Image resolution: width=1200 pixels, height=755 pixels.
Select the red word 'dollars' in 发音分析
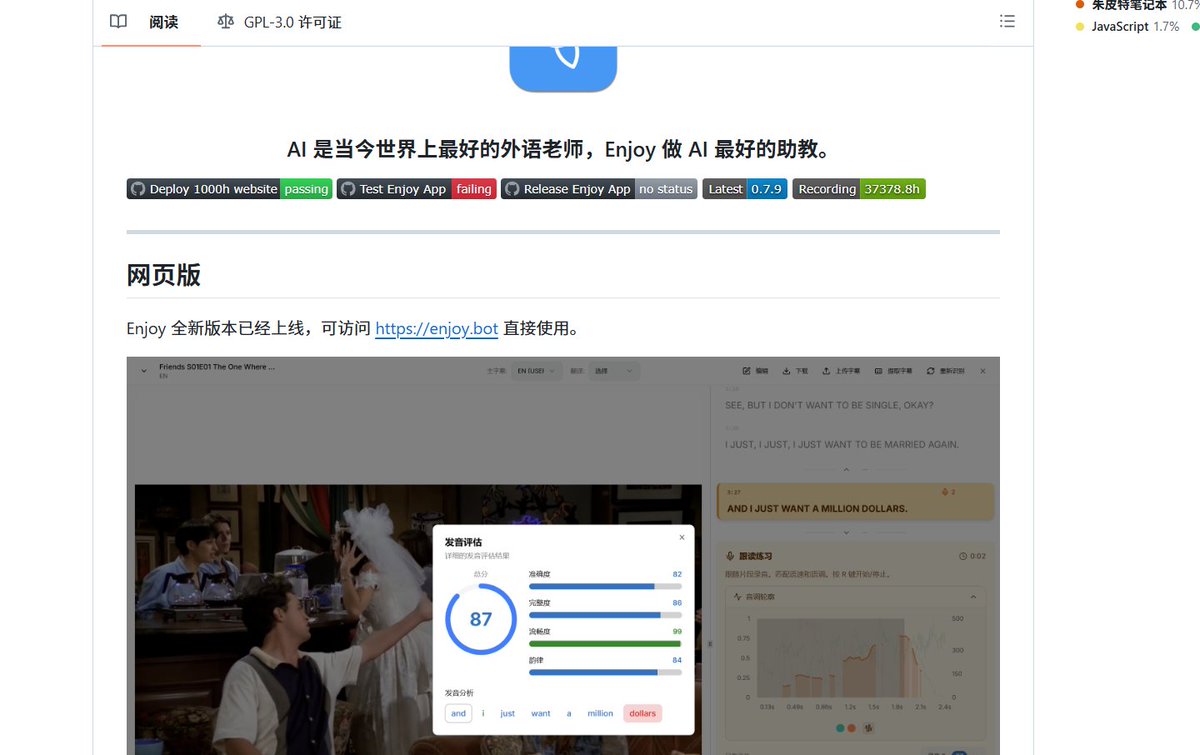643,713
